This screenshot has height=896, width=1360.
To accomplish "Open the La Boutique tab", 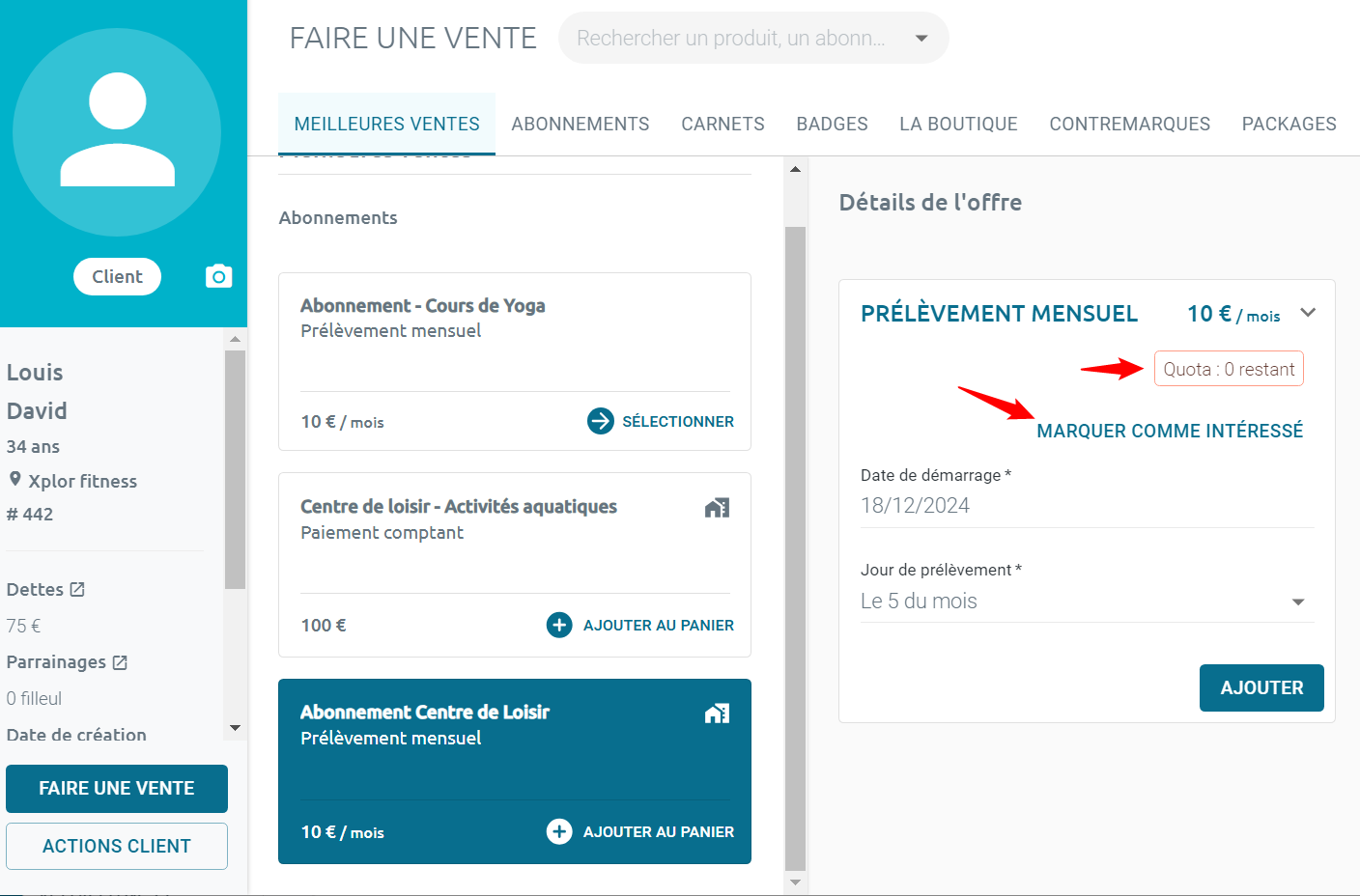I will (x=958, y=124).
